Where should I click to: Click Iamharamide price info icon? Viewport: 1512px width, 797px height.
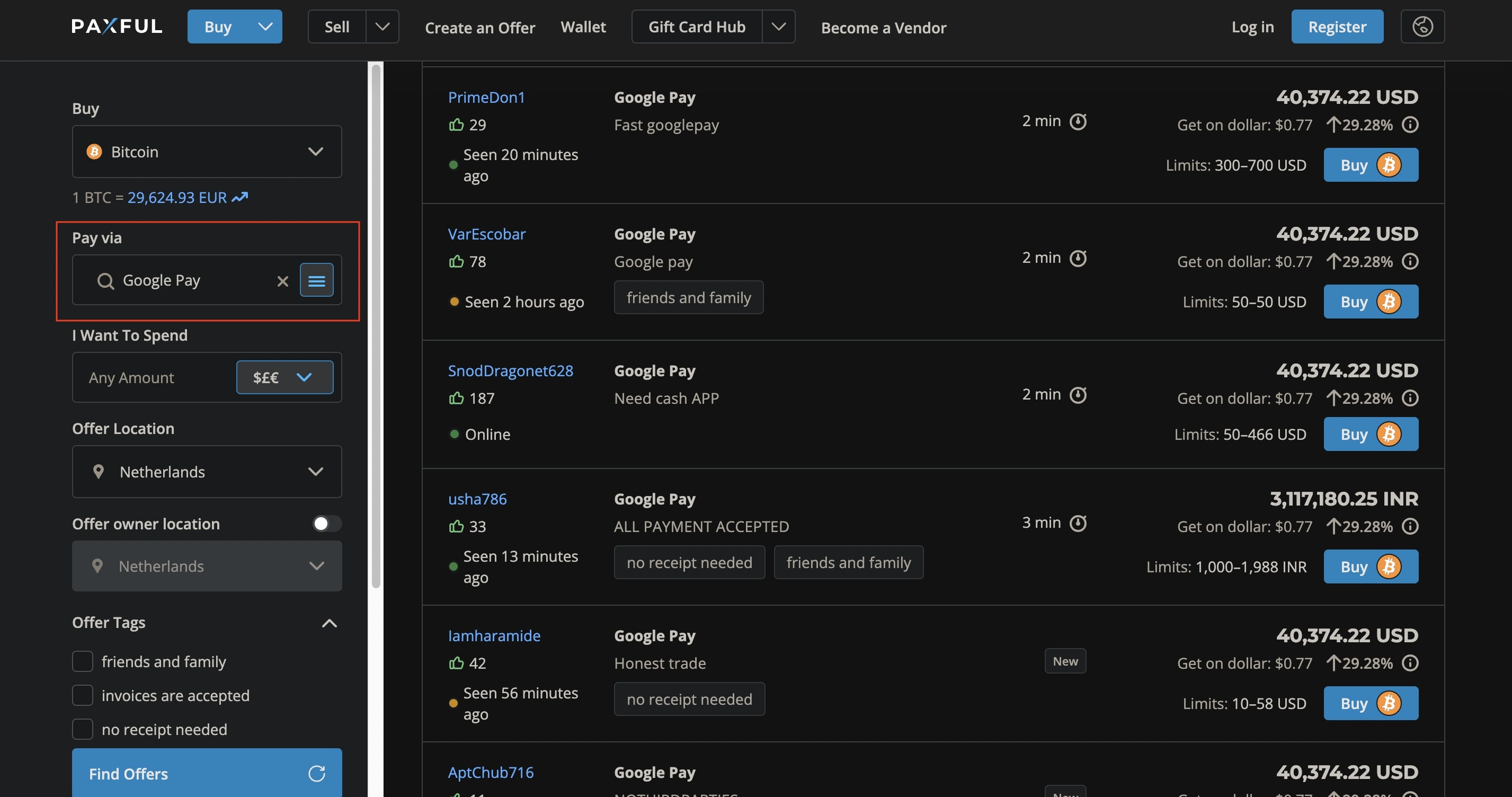(1410, 663)
